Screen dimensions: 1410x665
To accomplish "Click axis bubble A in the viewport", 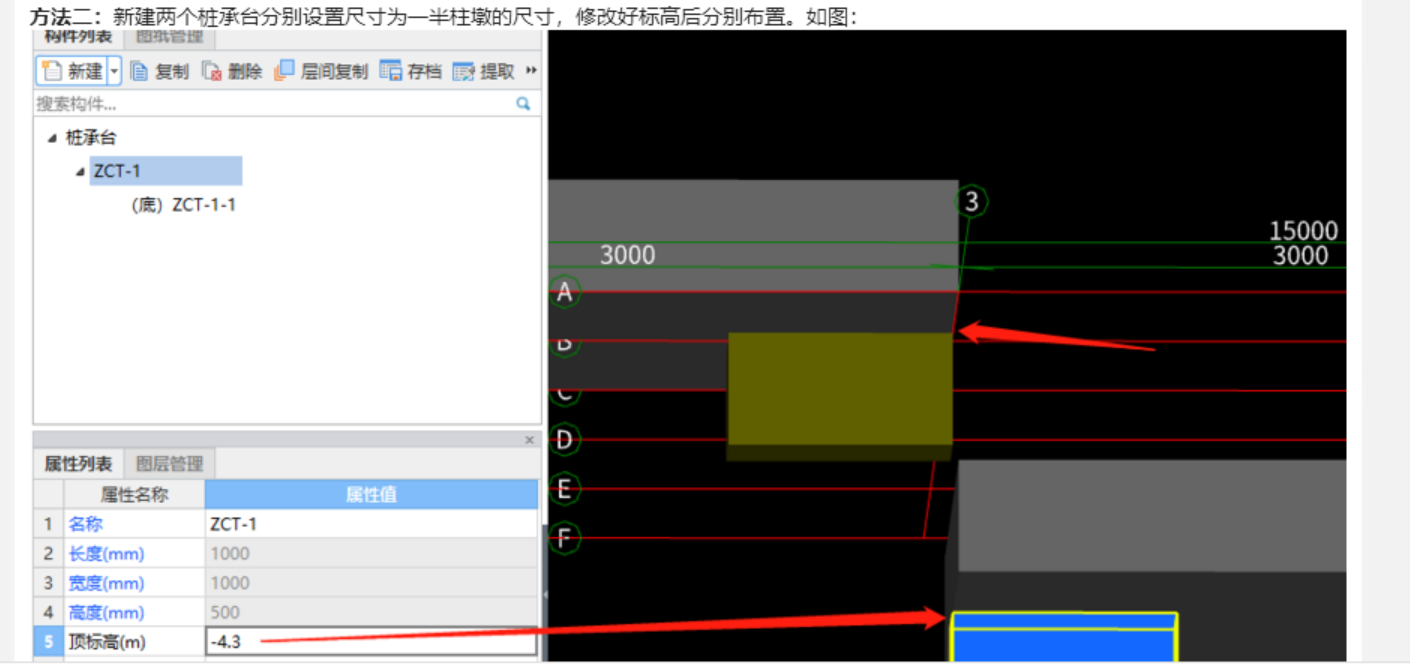I will (565, 292).
